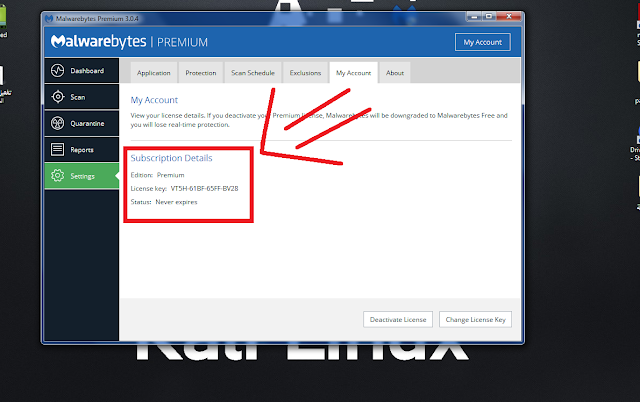Open the Quarantine biohazard icon
The width and height of the screenshot is (640, 402).
click(58, 123)
